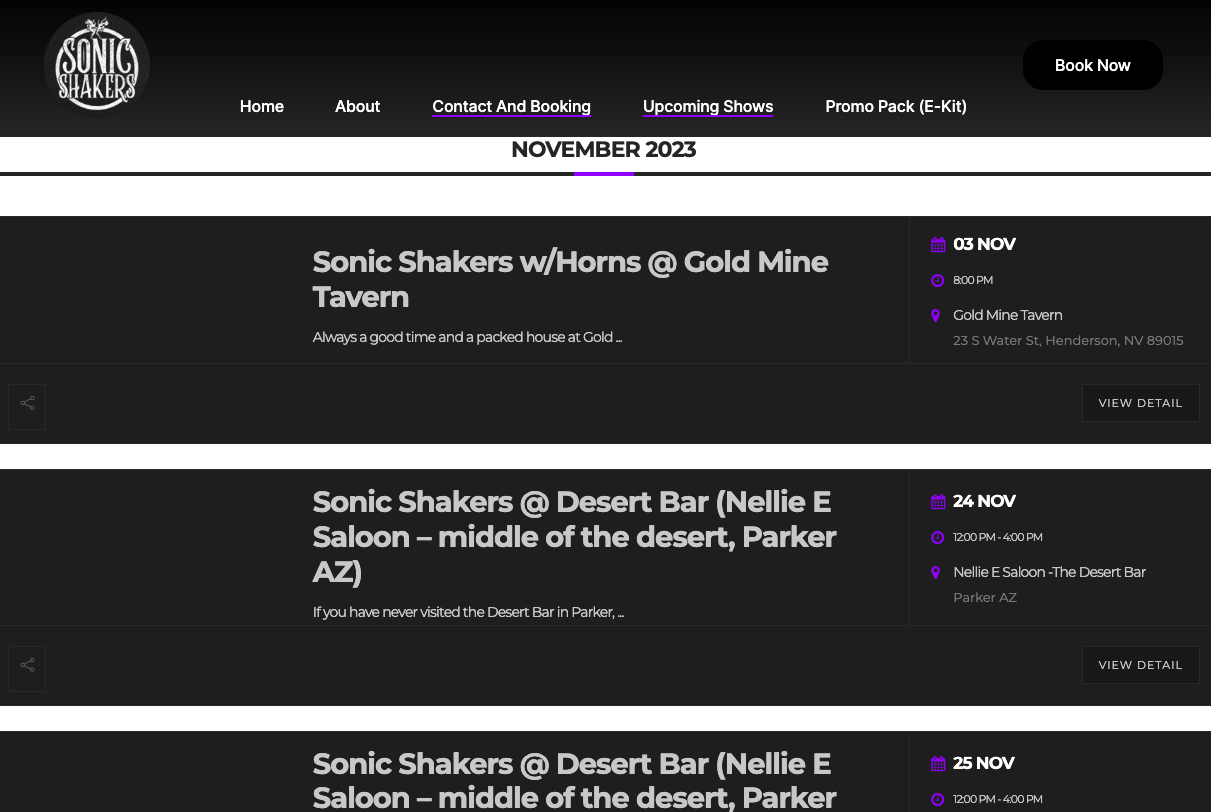This screenshot has height=812, width=1211.
Task: Click the Sonic Shakers logo
Action: click(x=97, y=65)
